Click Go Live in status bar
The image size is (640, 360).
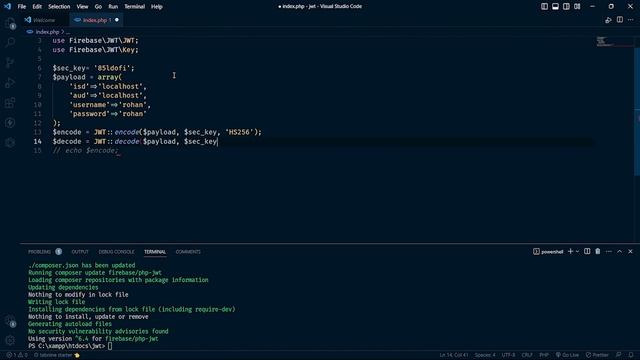(x=567, y=355)
